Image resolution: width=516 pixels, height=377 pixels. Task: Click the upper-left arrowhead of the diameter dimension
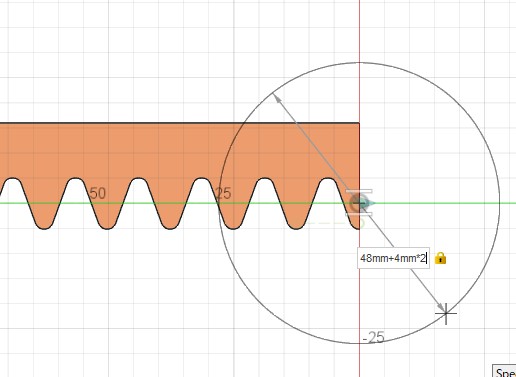click(x=276, y=97)
